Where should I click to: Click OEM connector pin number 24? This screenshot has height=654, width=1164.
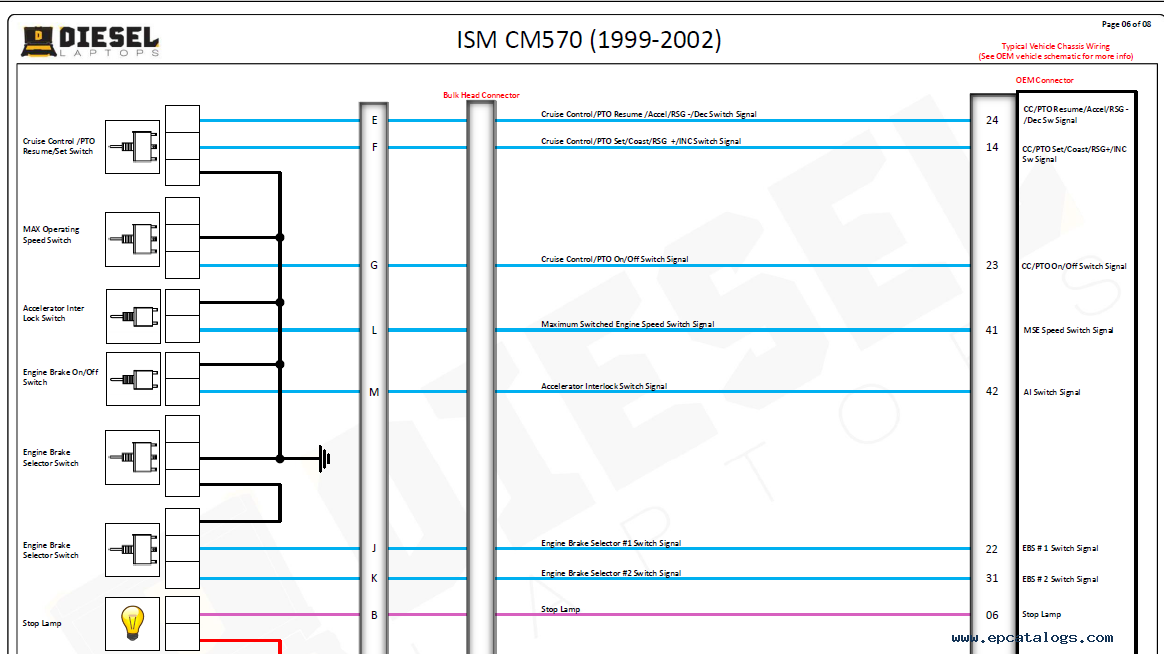tap(992, 120)
